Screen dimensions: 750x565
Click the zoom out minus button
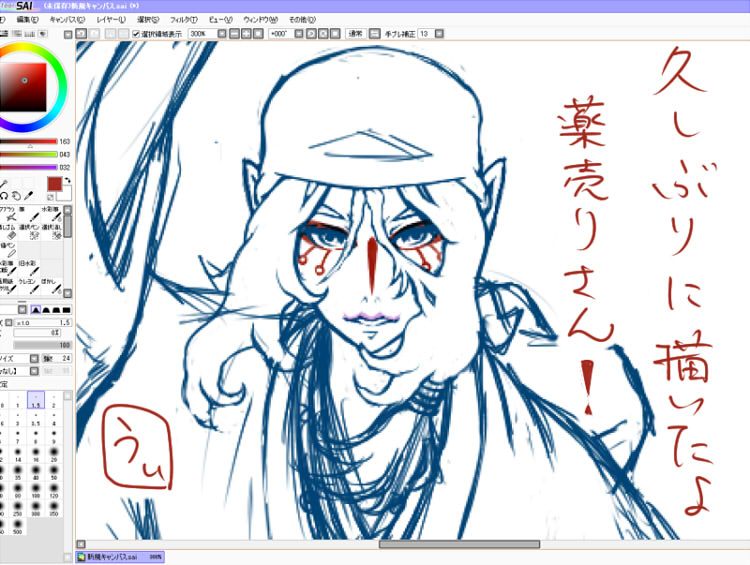pos(234,34)
